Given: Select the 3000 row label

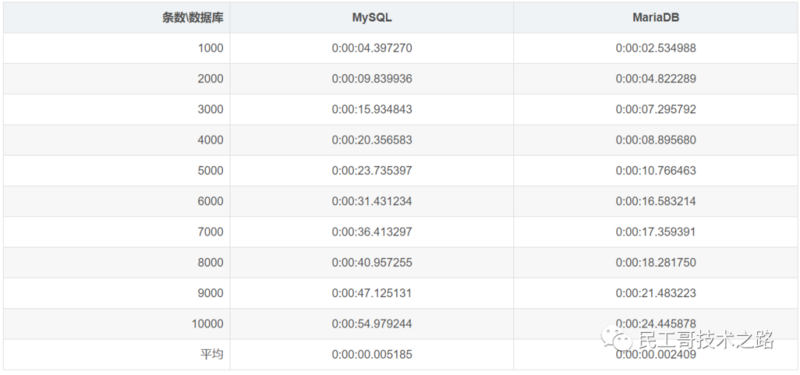Looking at the screenshot, I should tap(211, 109).
